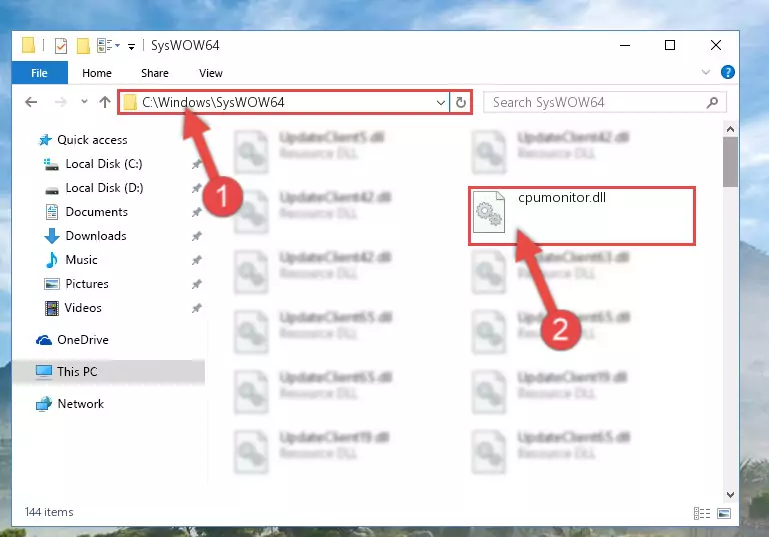Screen dimensions: 769x537
Task: Switch to the View ribbon tab
Action: (210, 73)
